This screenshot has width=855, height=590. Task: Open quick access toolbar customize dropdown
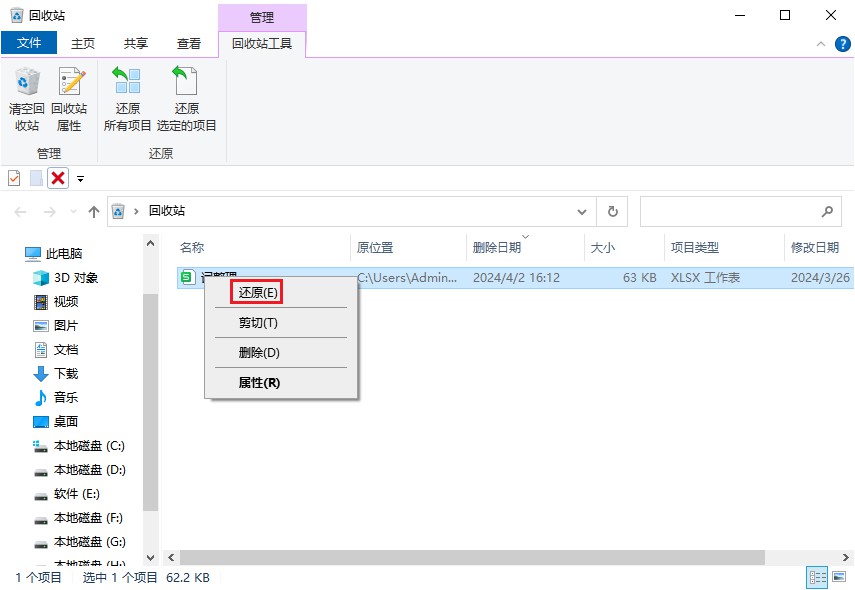(81, 179)
